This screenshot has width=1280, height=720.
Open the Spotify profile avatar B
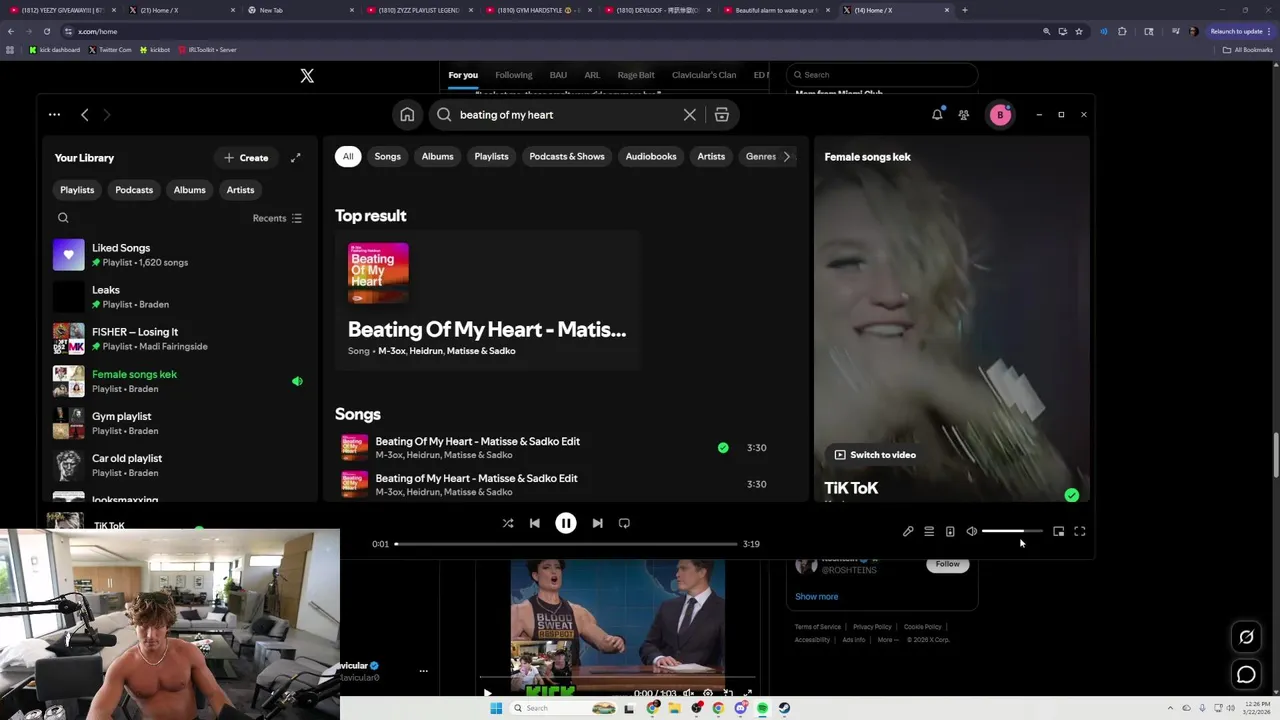tap(1000, 115)
